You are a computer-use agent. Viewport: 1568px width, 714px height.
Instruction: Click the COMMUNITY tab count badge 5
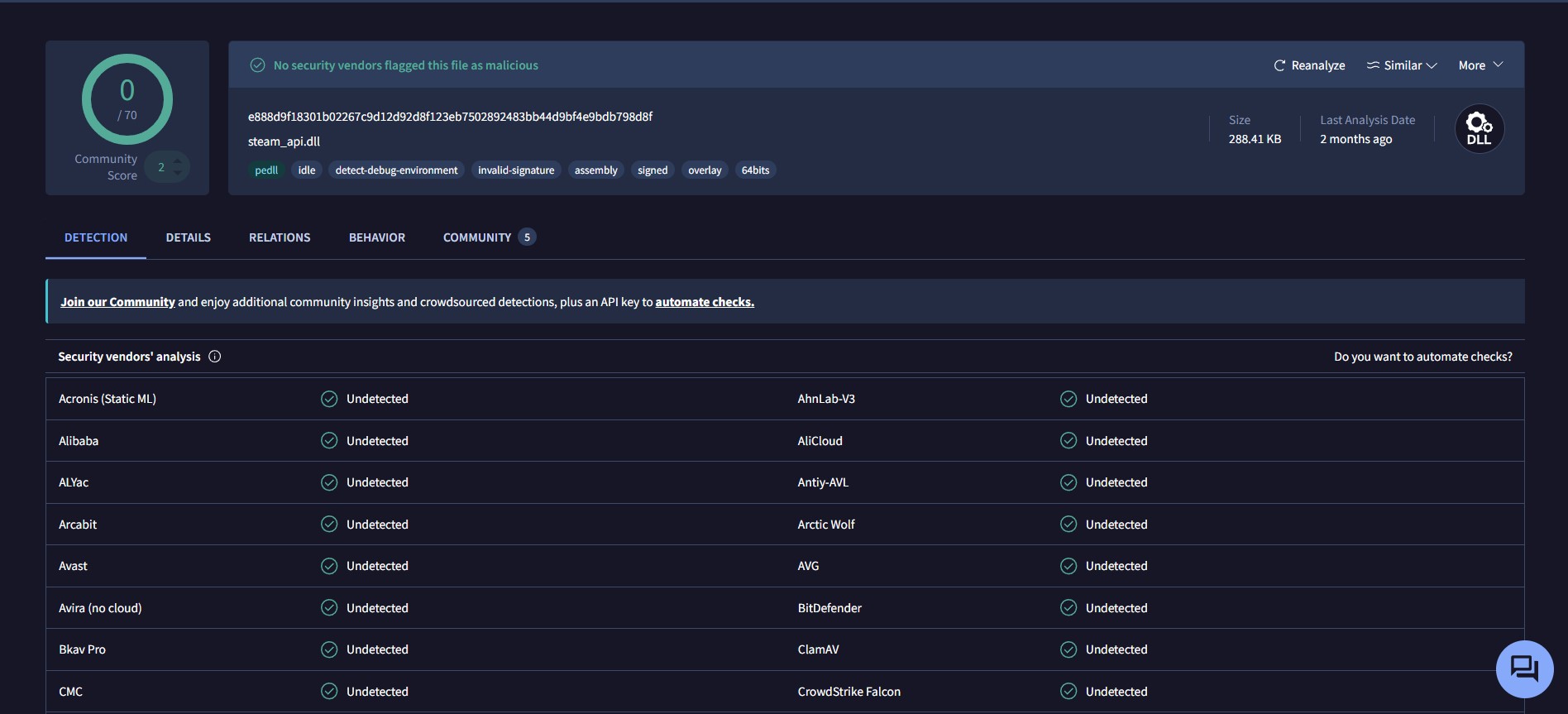[527, 237]
